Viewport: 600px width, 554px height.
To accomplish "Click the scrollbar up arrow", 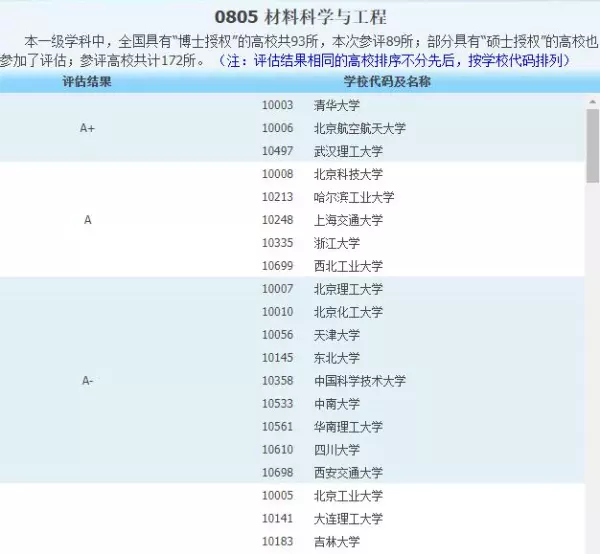I will pos(592,102).
